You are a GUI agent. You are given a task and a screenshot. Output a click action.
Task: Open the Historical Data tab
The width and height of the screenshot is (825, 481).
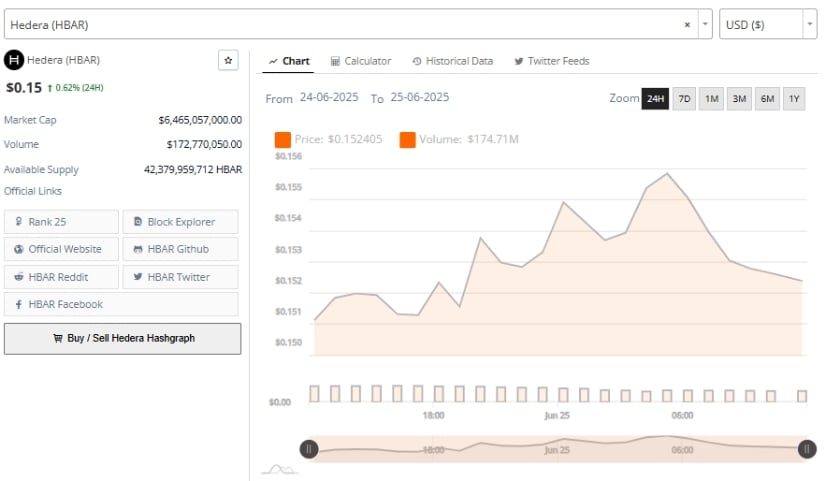(452, 61)
